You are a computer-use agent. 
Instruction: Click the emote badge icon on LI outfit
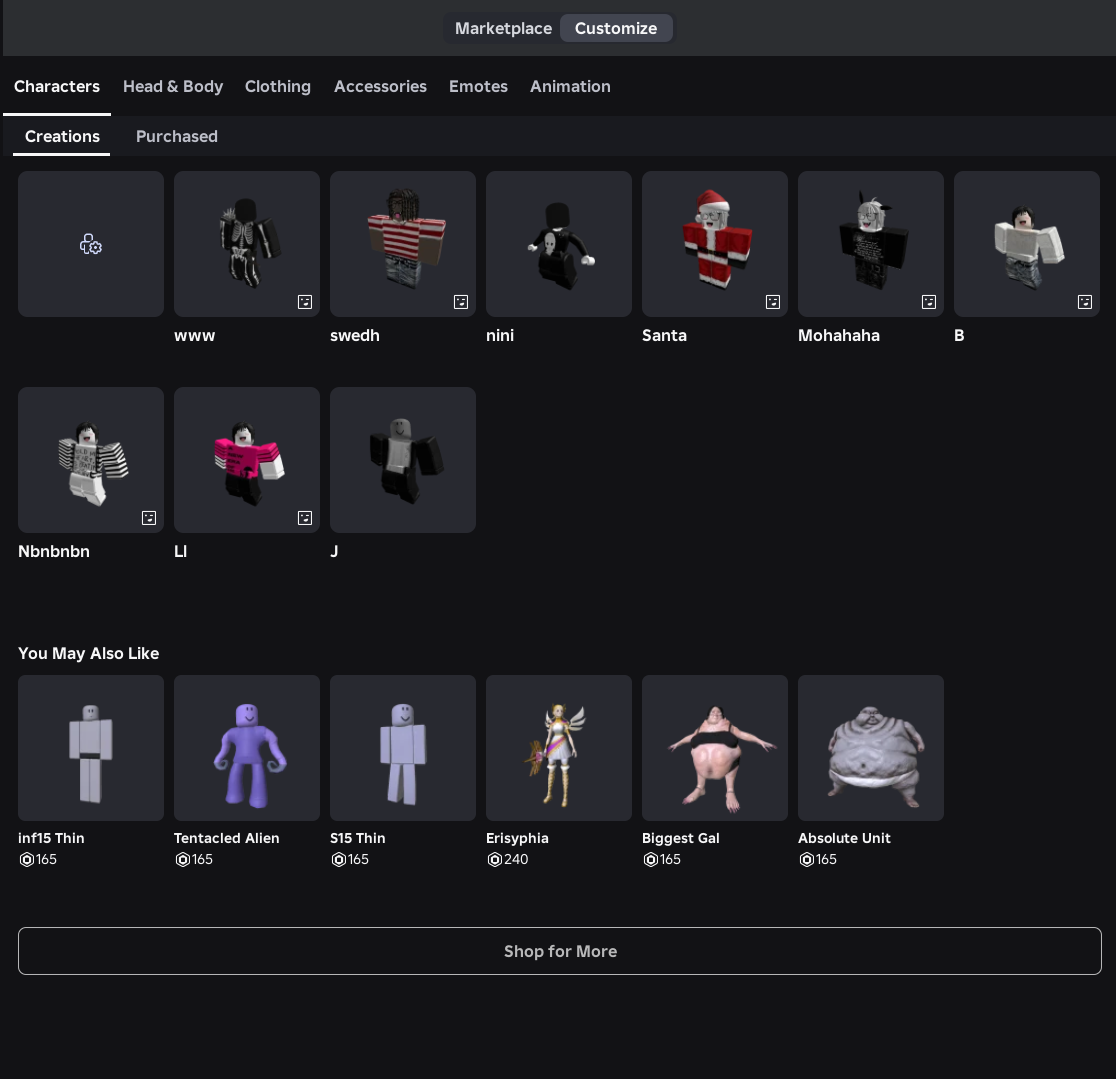[x=305, y=518]
